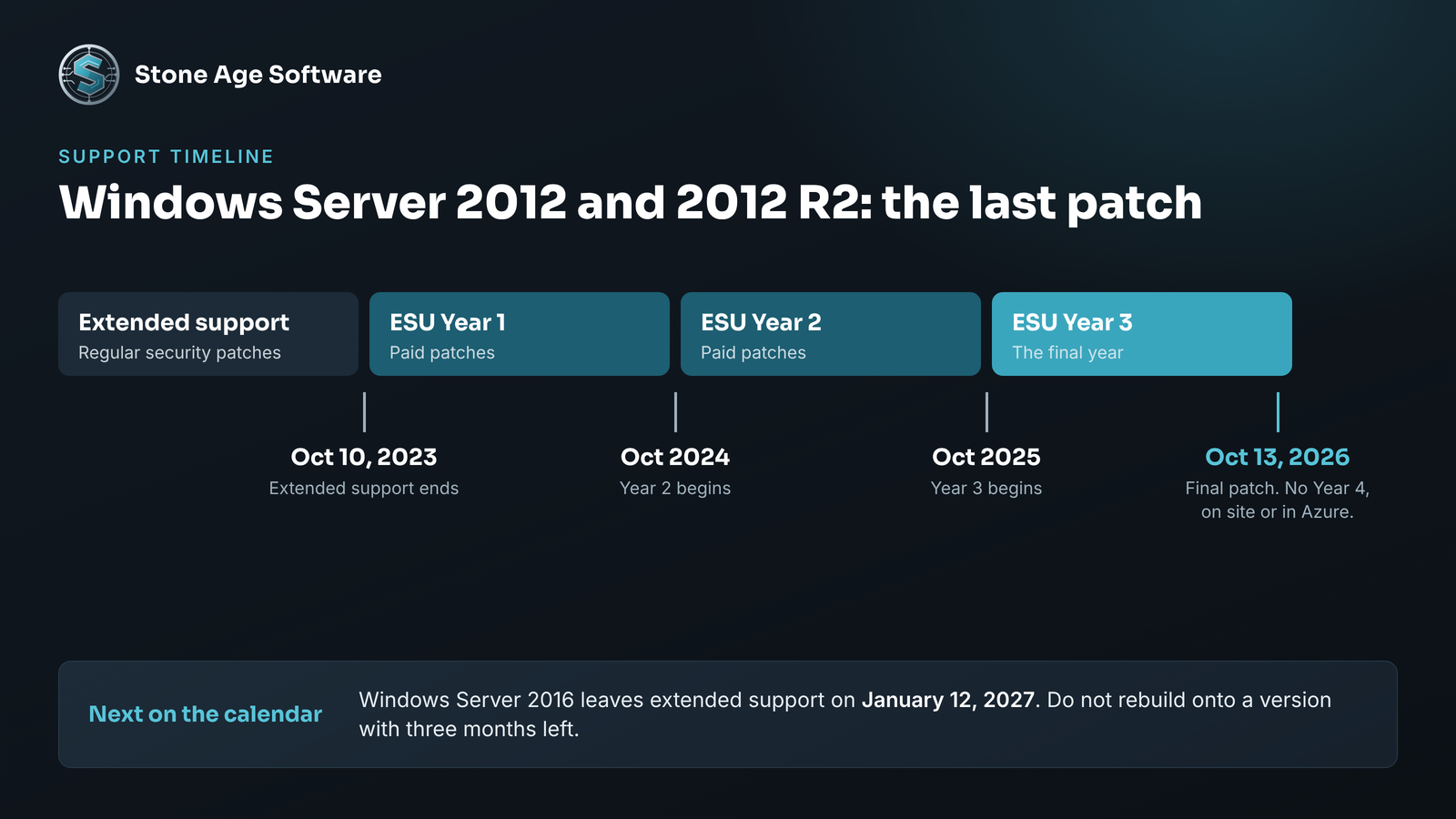
Task: Select the 'Extended support' timeline block
Action: click(x=208, y=334)
